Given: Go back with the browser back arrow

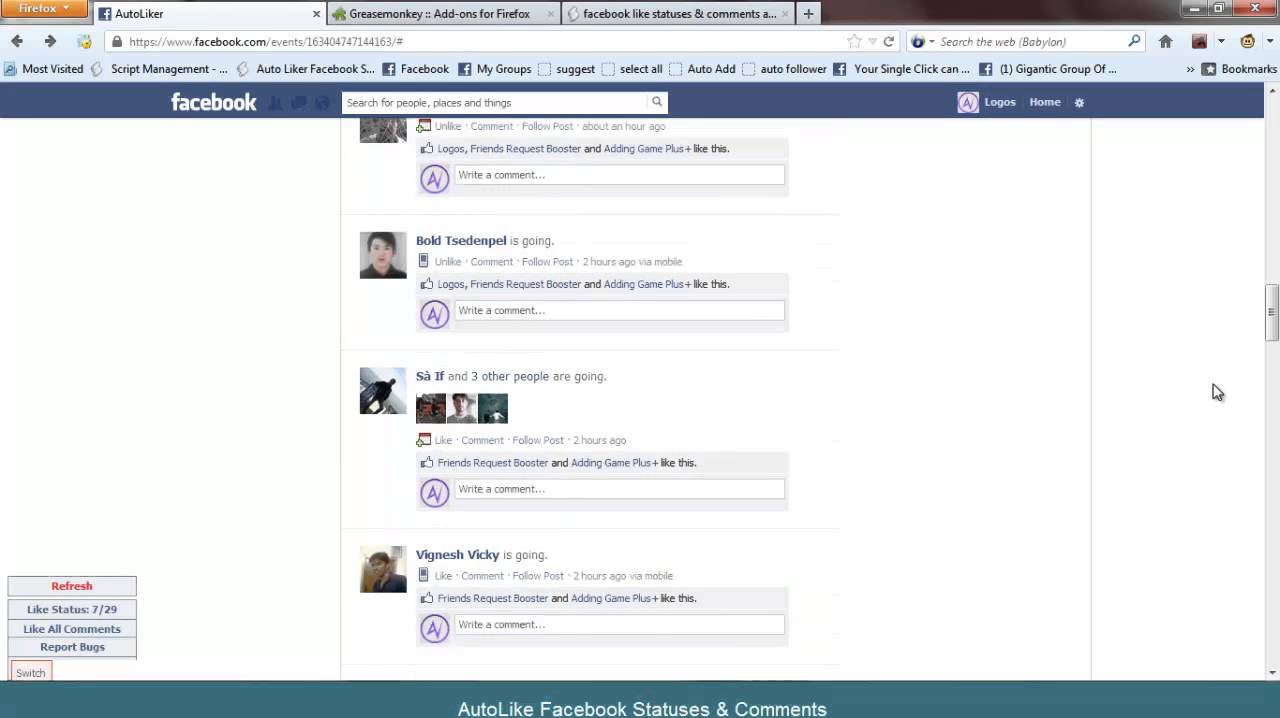Looking at the screenshot, I should click(x=17, y=41).
